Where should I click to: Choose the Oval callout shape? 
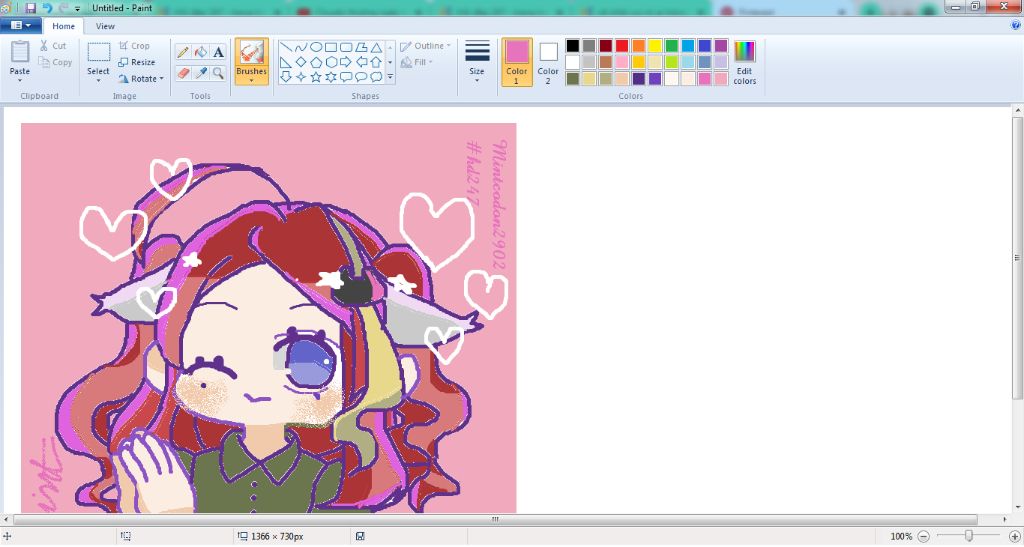360,77
